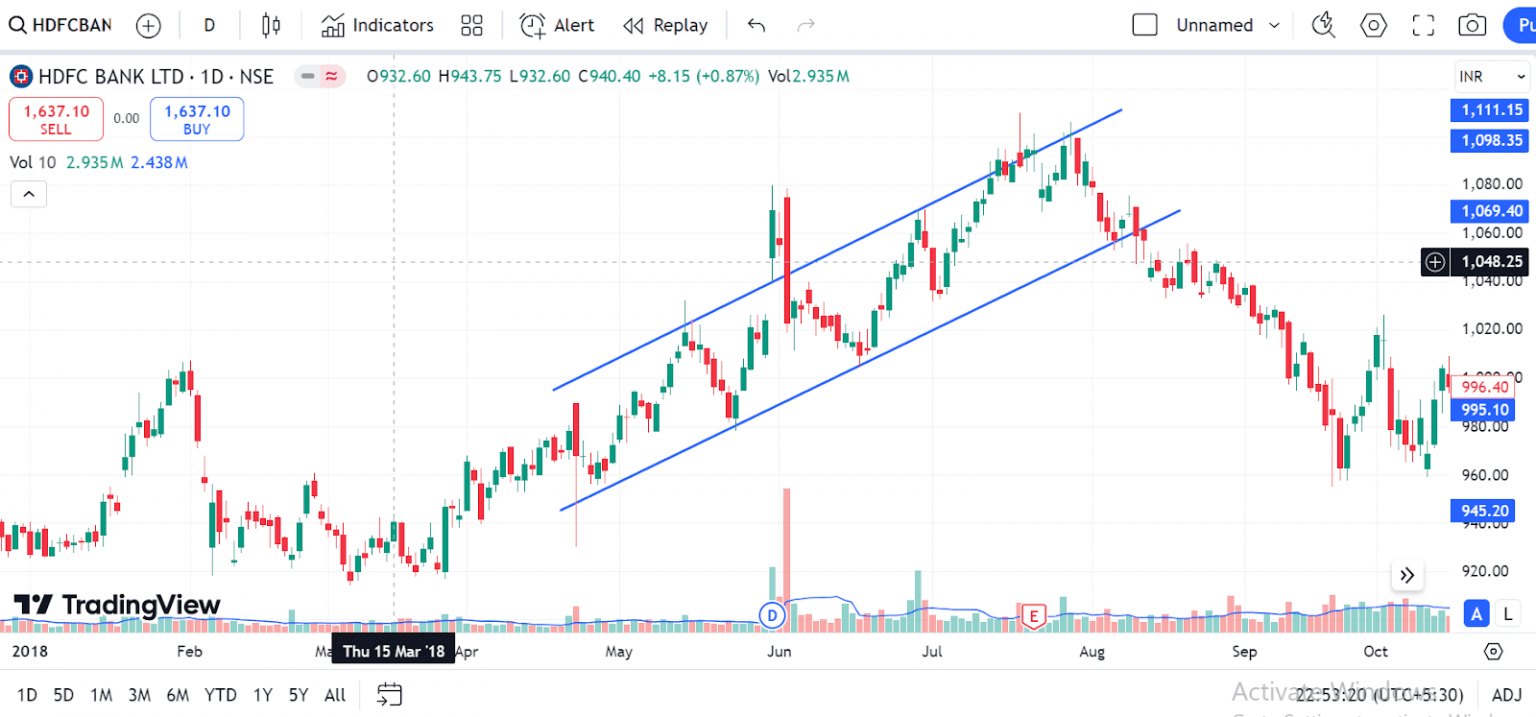Open quick search with the lightning magnifier icon
This screenshot has width=1536, height=717.
[x=1323, y=25]
